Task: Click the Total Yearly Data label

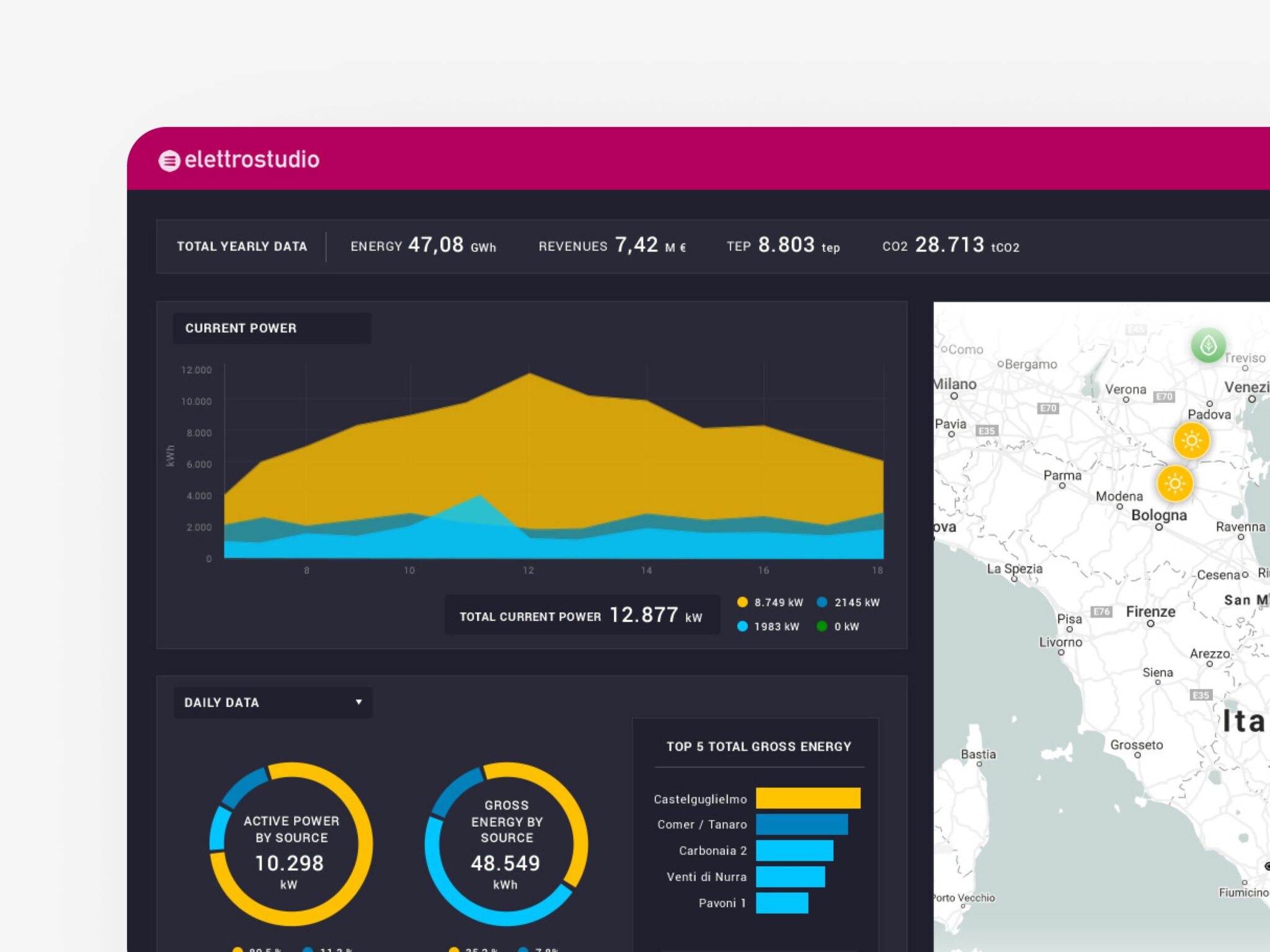Action: click(x=242, y=246)
